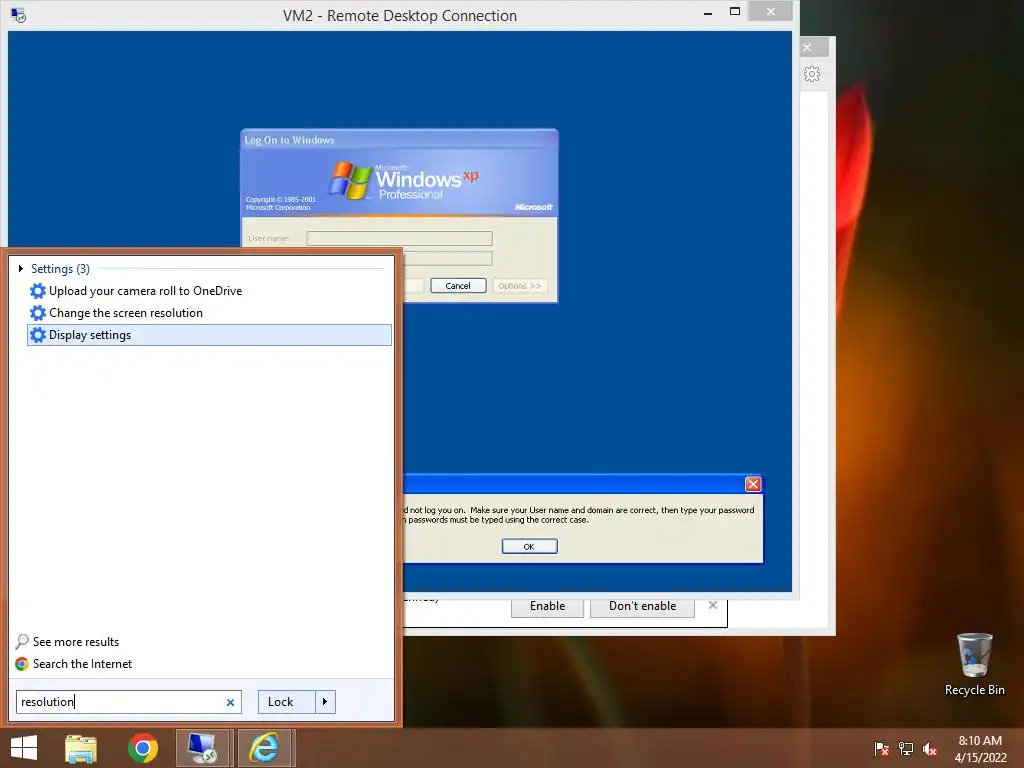Open 'Upload your camera roll to OneDrive'
1024x768 pixels.
(210, 291)
